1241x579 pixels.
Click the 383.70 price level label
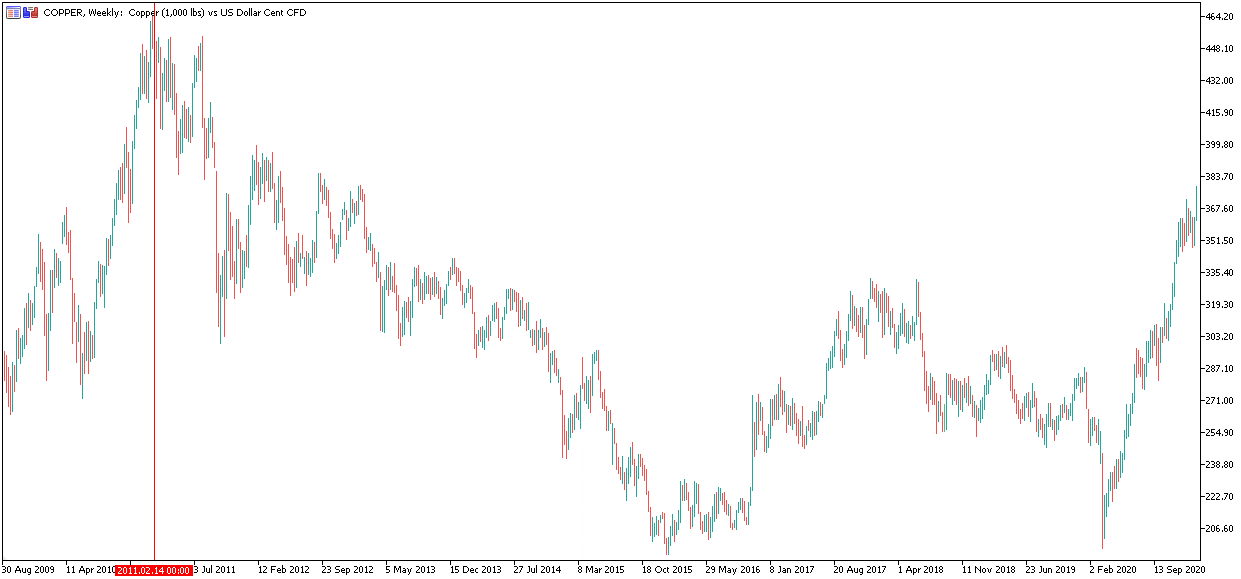[x=1221, y=177]
